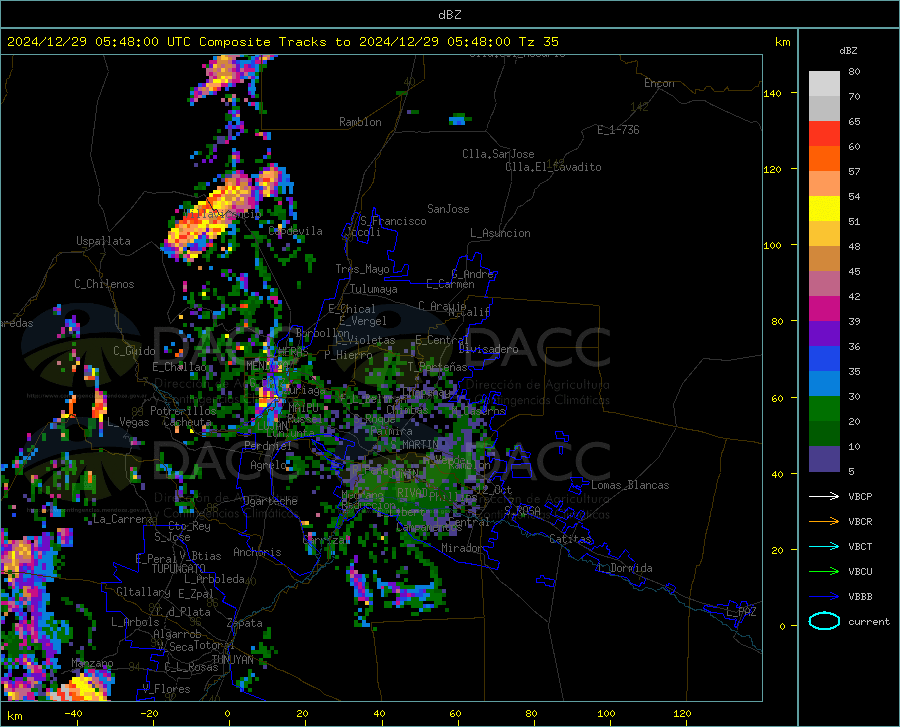Image resolution: width=900 pixels, height=727 pixels.
Task: Click the VBCU legend label
Action: tap(860, 572)
